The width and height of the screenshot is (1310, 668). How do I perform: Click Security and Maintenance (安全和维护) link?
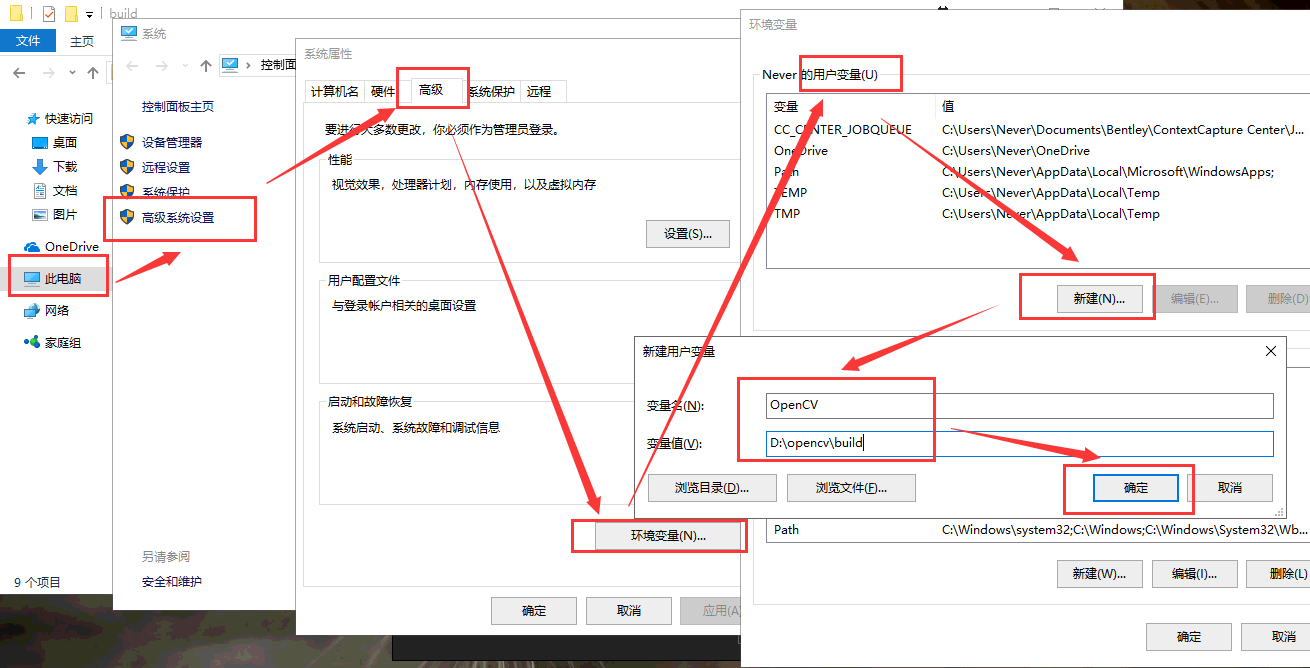click(172, 582)
